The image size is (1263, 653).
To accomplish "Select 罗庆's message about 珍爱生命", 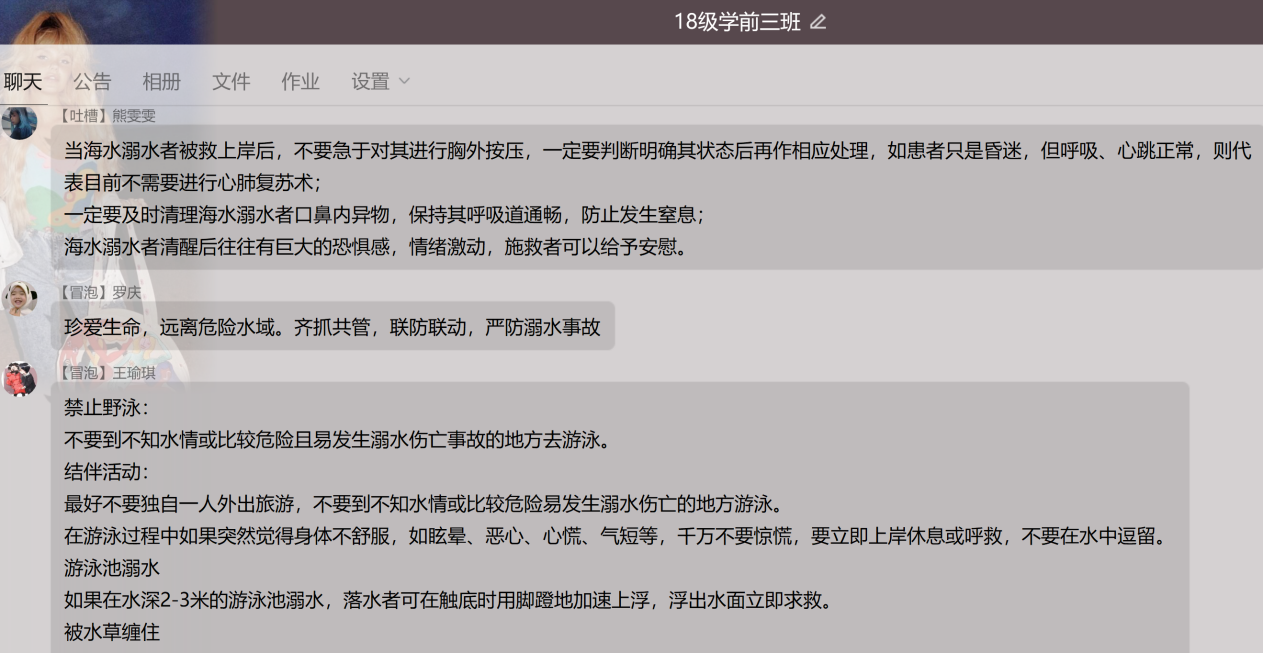I will tap(332, 327).
